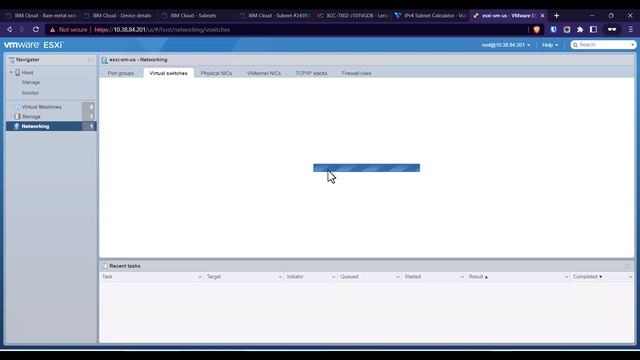Open Started column dropdown arrow

tap(462, 277)
